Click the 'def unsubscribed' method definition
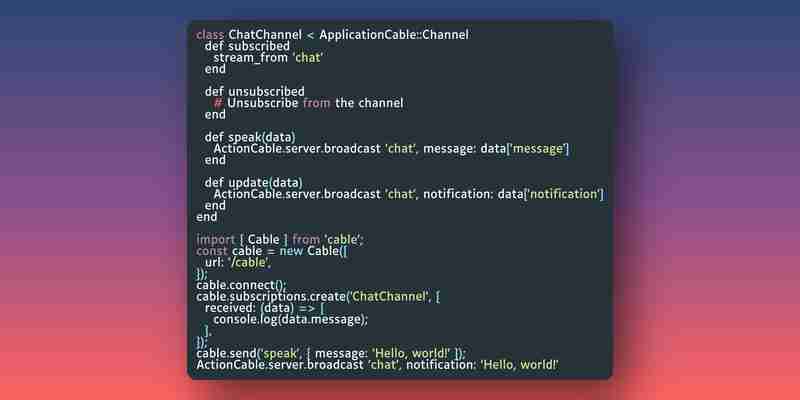 255,92
